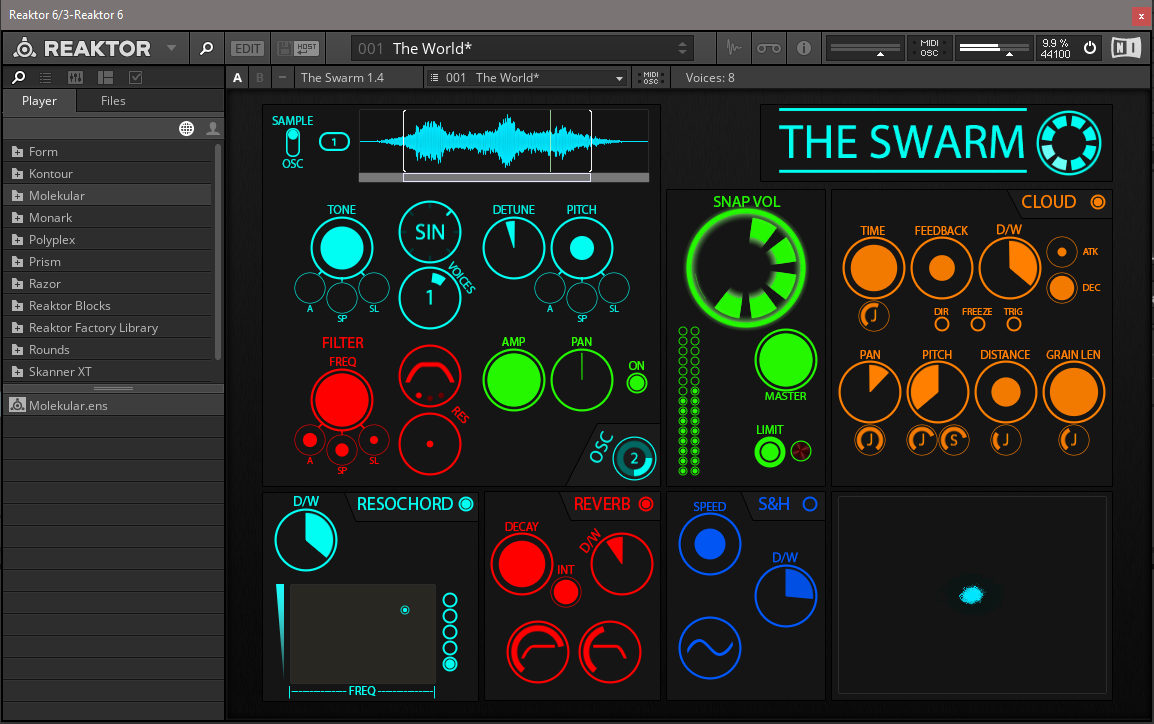Image resolution: width=1154 pixels, height=724 pixels.
Task: Click the OSC 2 selector icon
Action: click(632, 459)
